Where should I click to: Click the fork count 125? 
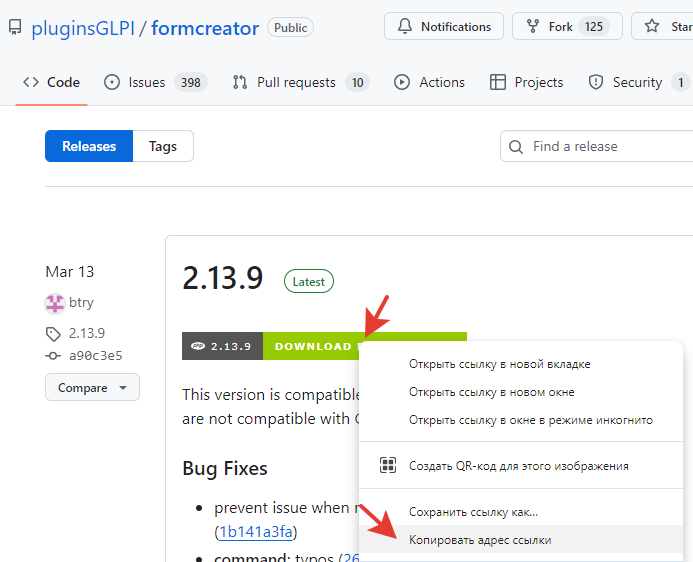coord(594,27)
